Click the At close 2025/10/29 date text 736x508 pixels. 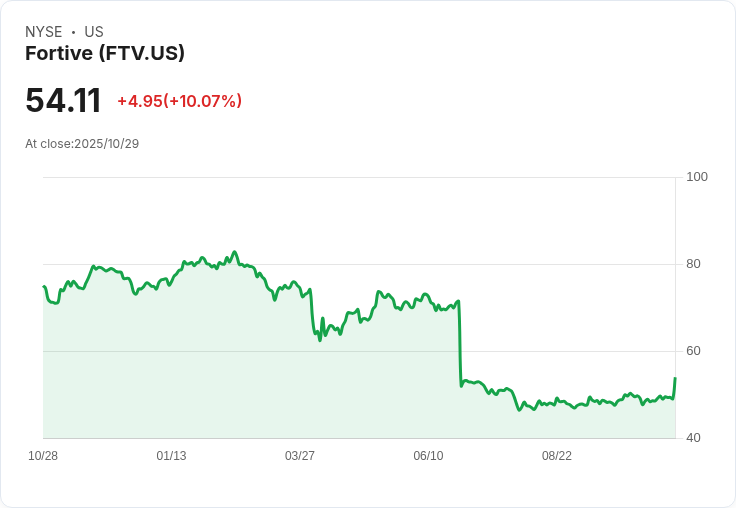coord(82,144)
